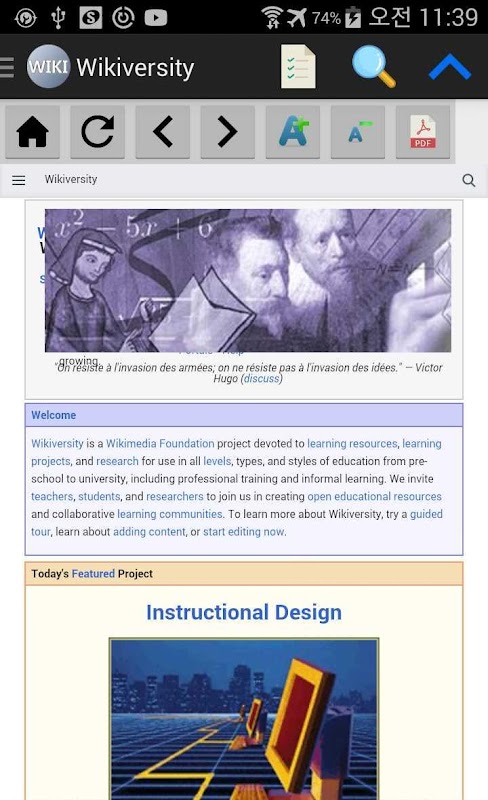The height and width of the screenshot is (800, 488).
Task: Click the 'start editing now' link
Action: click(243, 532)
